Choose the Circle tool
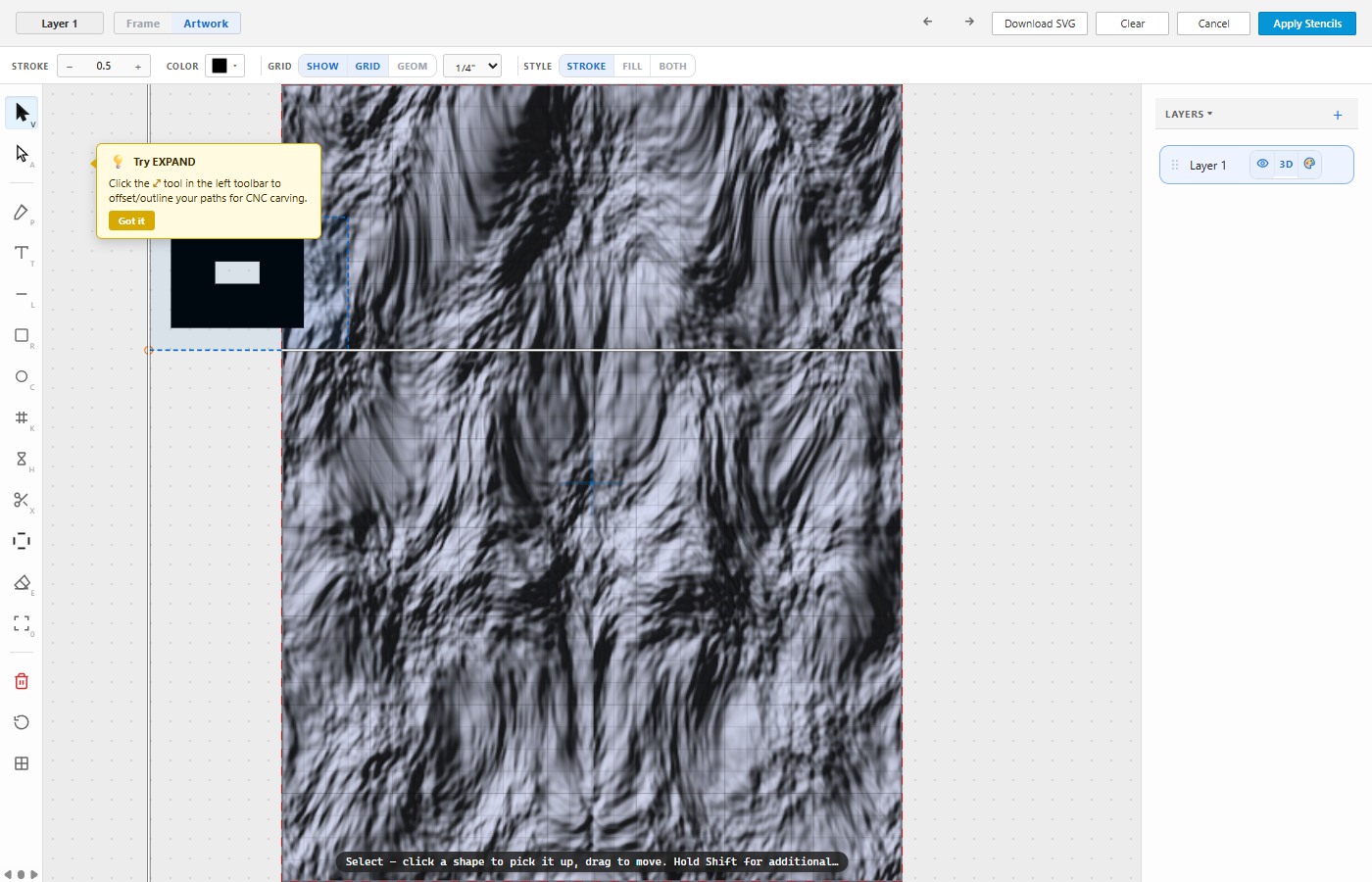Viewport: 1372px width, 882px height. pyautogui.click(x=22, y=376)
